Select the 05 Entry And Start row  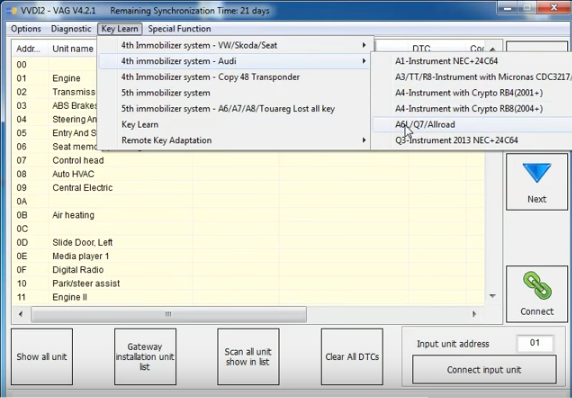[x=55, y=133]
